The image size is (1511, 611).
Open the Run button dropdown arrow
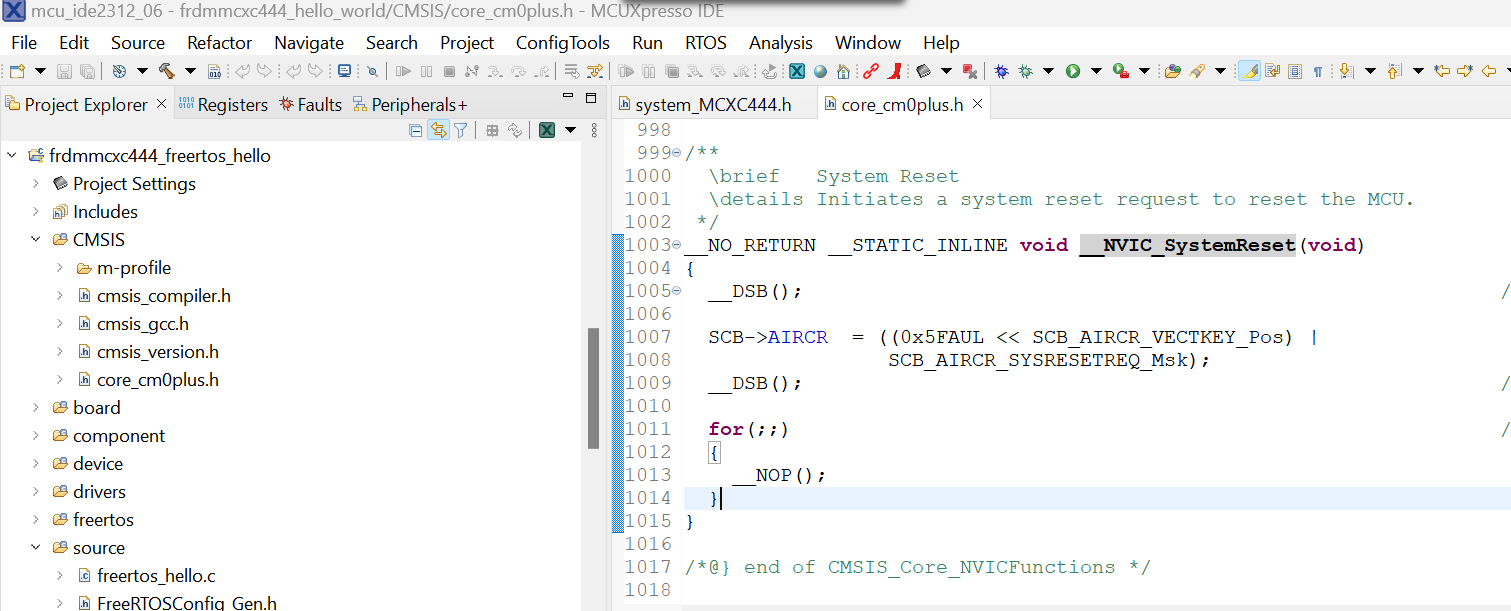click(1094, 72)
